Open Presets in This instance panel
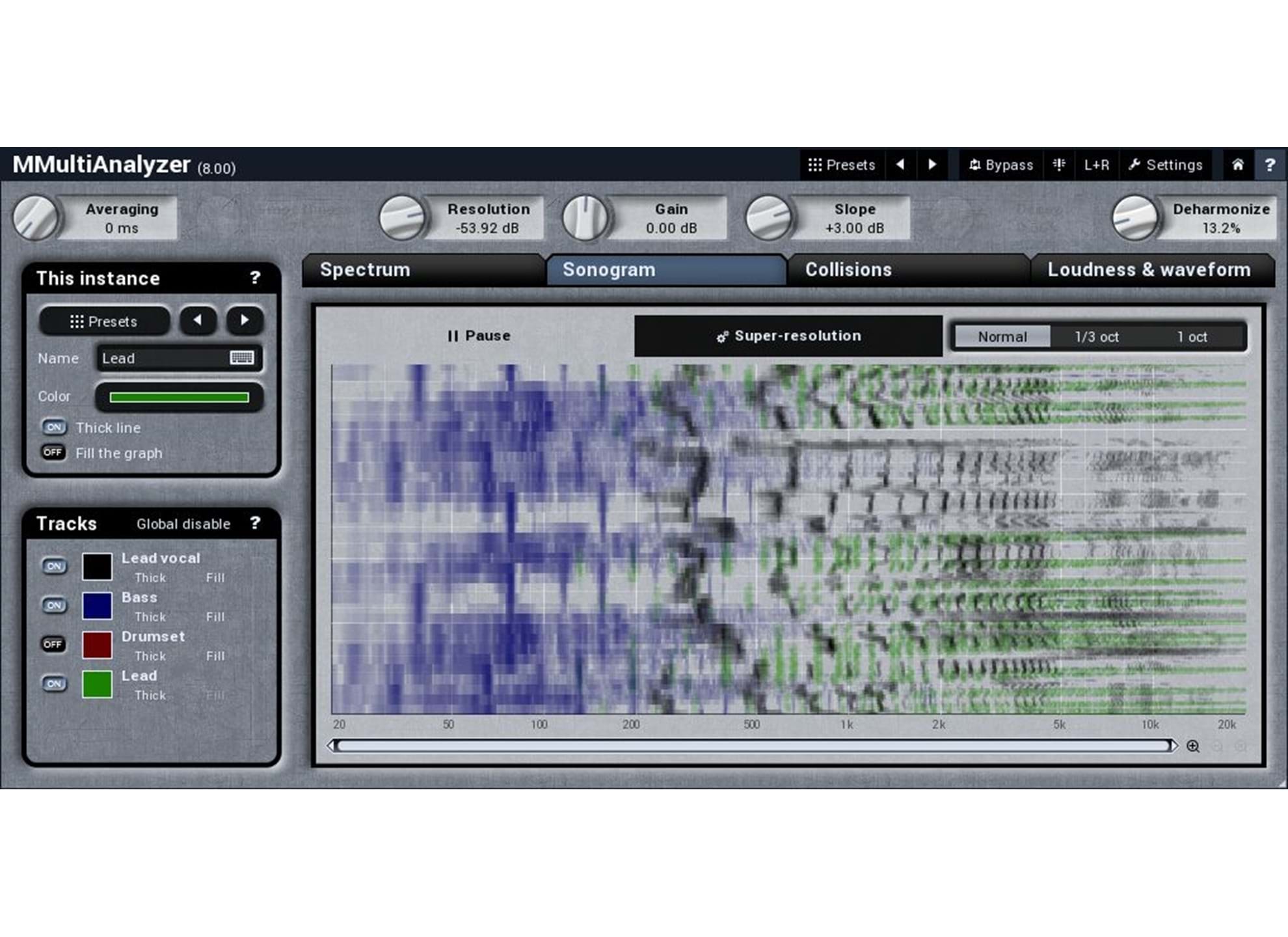Image resolution: width=1288 pixels, height=937 pixels. pos(104,321)
